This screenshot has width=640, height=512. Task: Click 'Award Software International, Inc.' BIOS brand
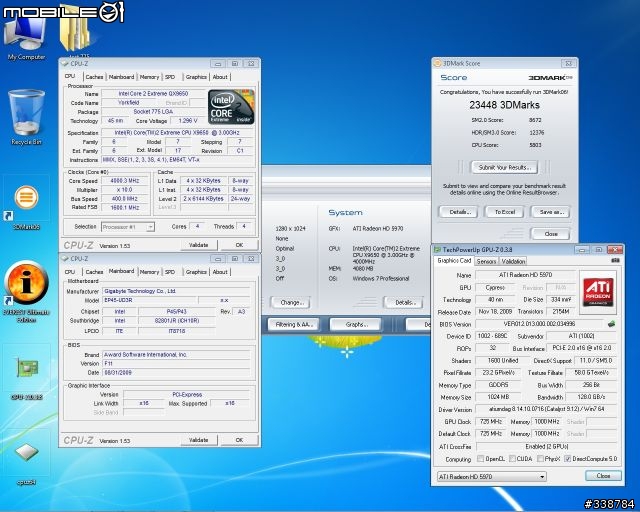click(176, 354)
